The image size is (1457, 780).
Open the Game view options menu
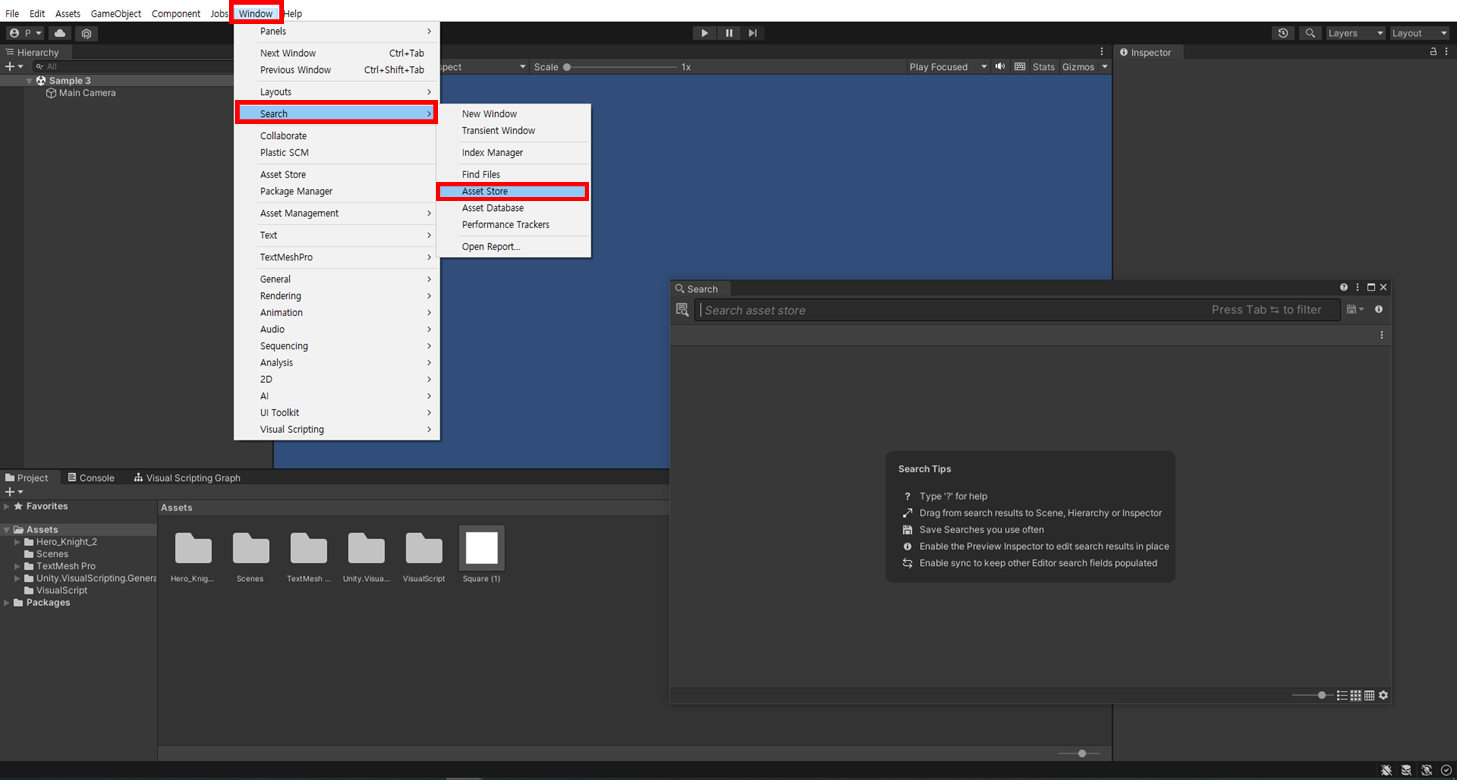(x=1102, y=52)
